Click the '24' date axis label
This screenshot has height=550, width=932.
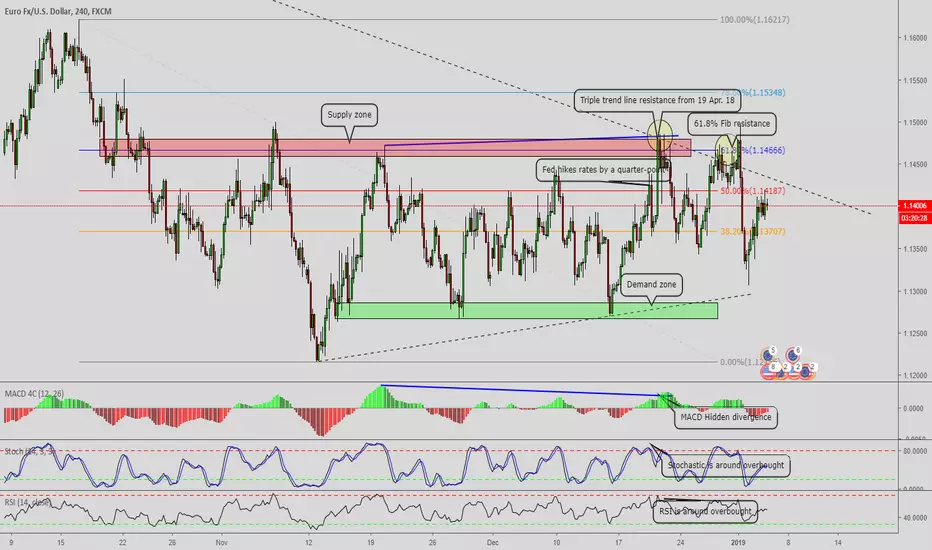680,542
